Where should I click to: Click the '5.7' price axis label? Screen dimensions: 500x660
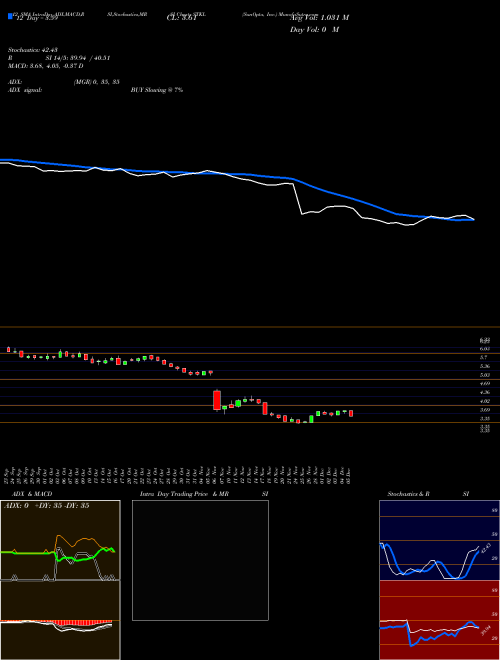484,357
